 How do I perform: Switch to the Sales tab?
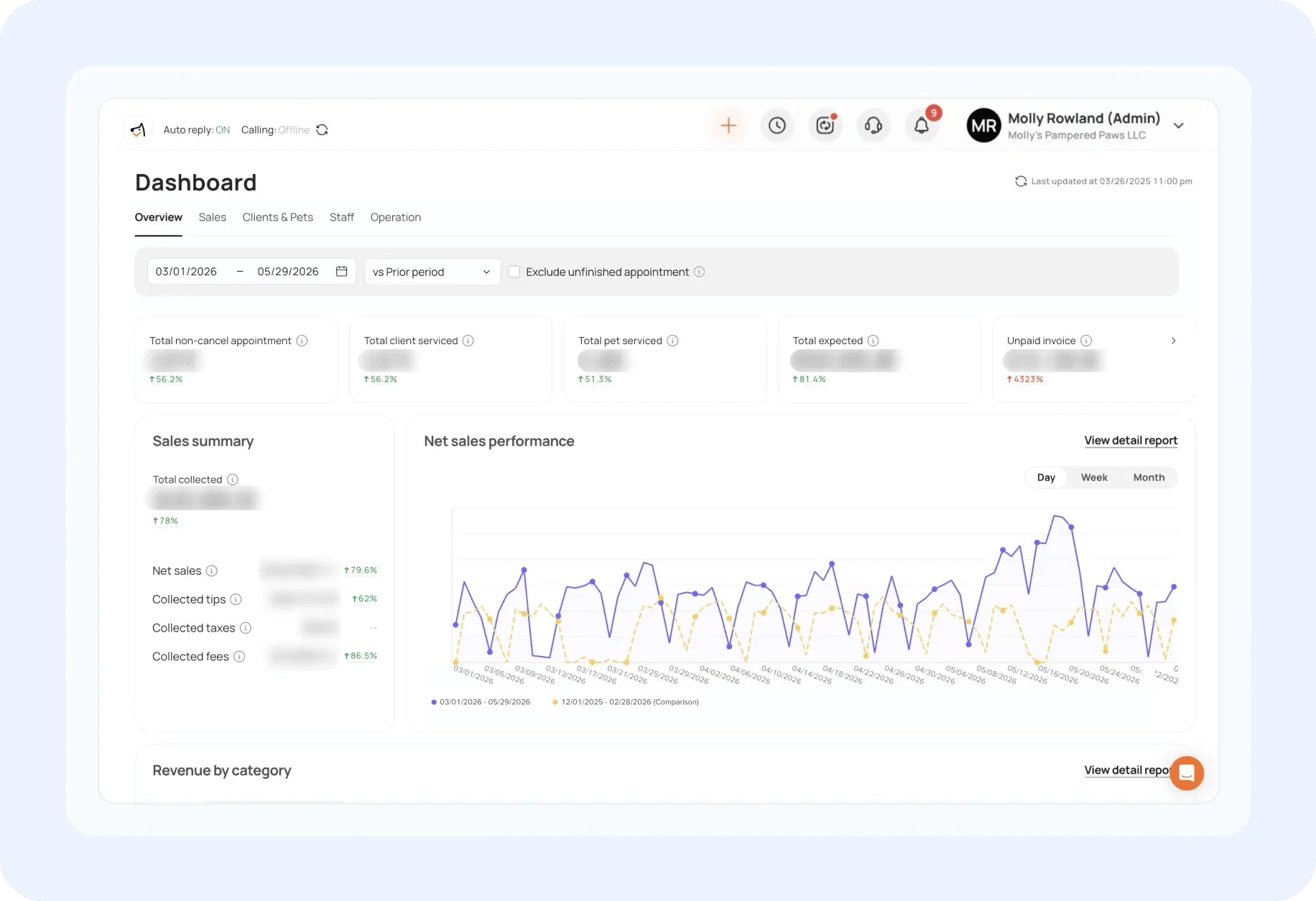(x=213, y=218)
